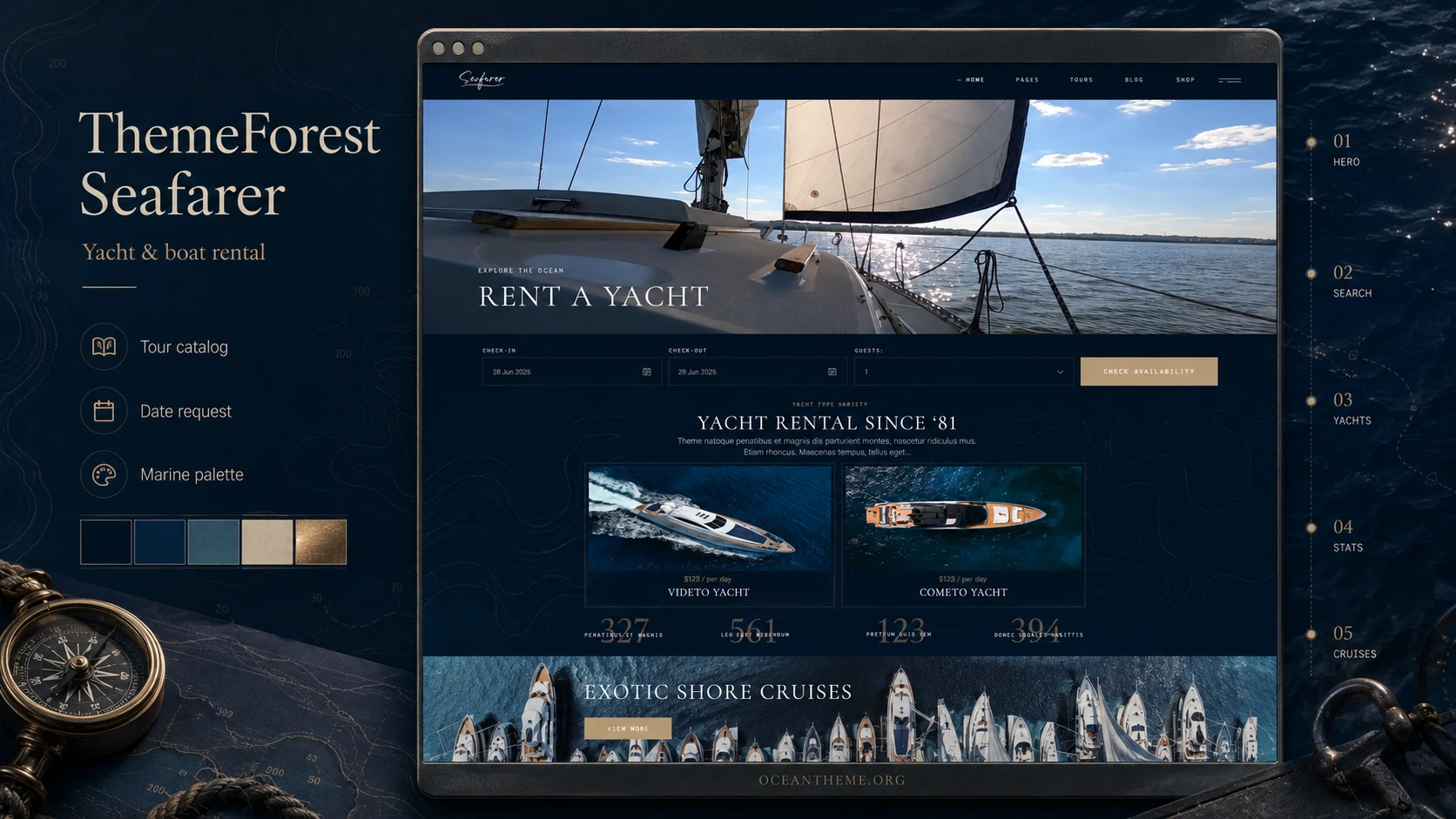
Task: Click the Cometo Yacht title
Action: pyautogui.click(x=963, y=593)
